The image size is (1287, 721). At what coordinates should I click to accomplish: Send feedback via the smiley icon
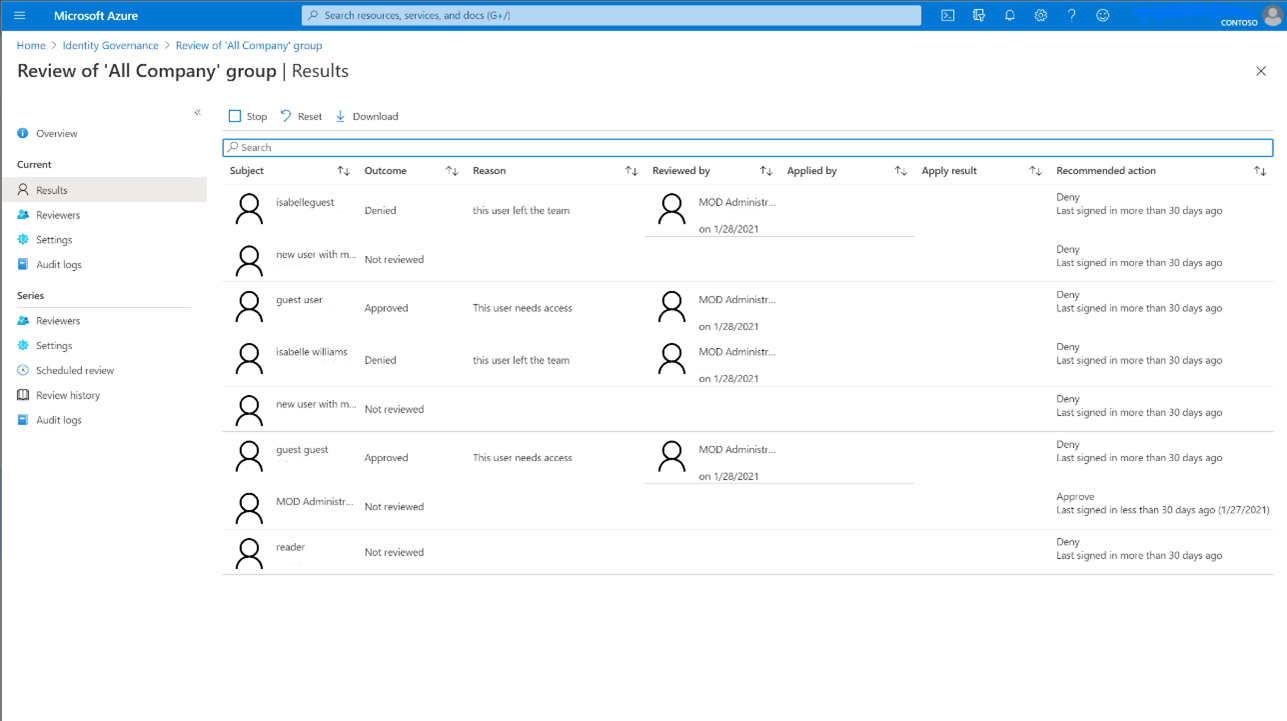tap(1101, 15)
